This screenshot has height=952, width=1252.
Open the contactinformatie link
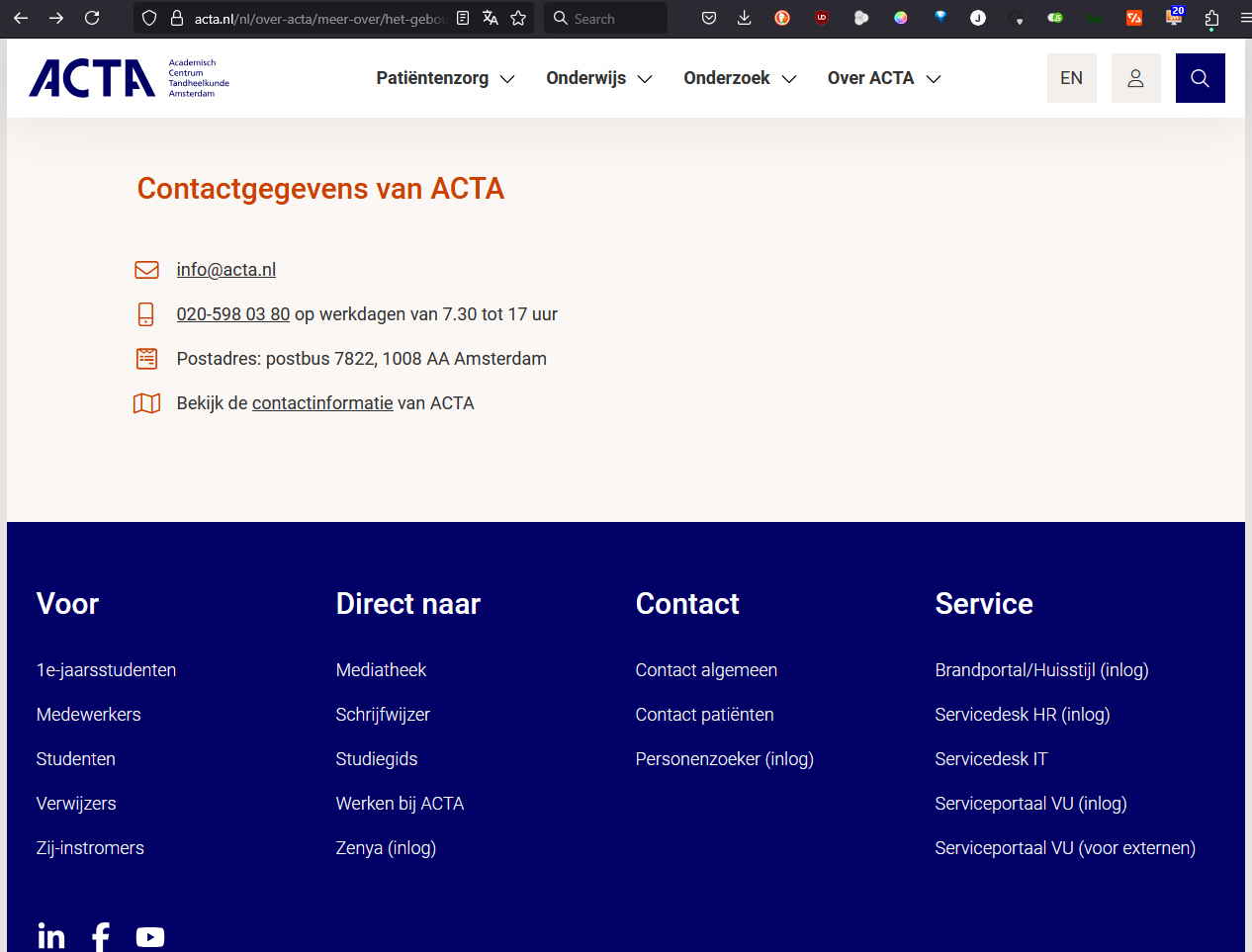coord(322,403)
